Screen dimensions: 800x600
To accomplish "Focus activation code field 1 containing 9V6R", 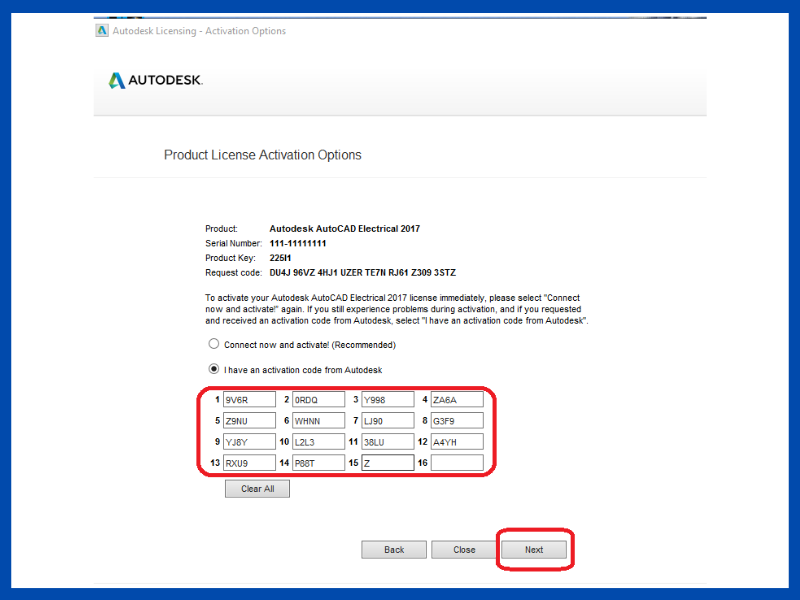I will tap(249, 400).
